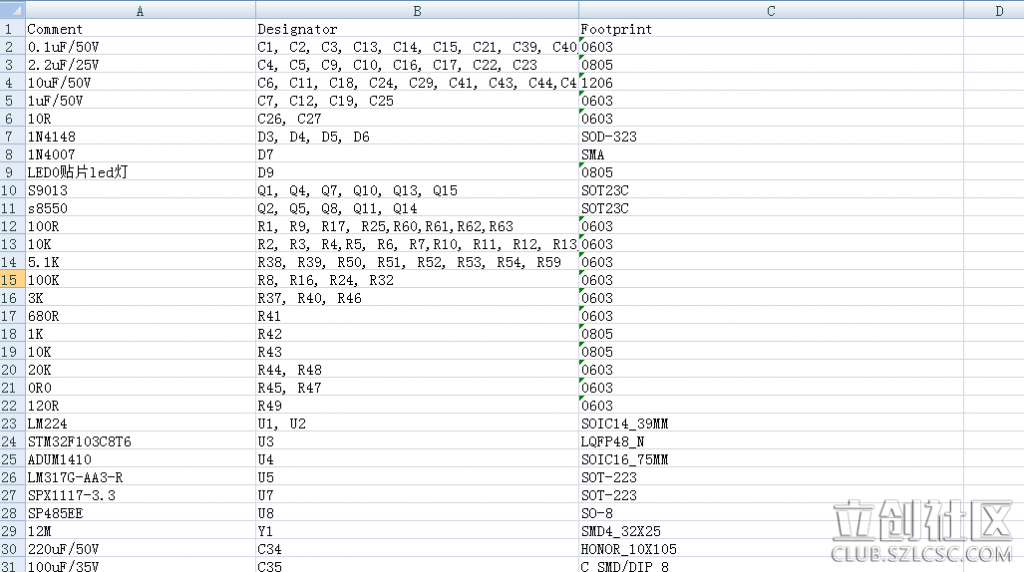The image size is (1024, 572).
Task: Click the SOD-323 footprint cell
Action: pyautogui.click(x=770, y=136)
